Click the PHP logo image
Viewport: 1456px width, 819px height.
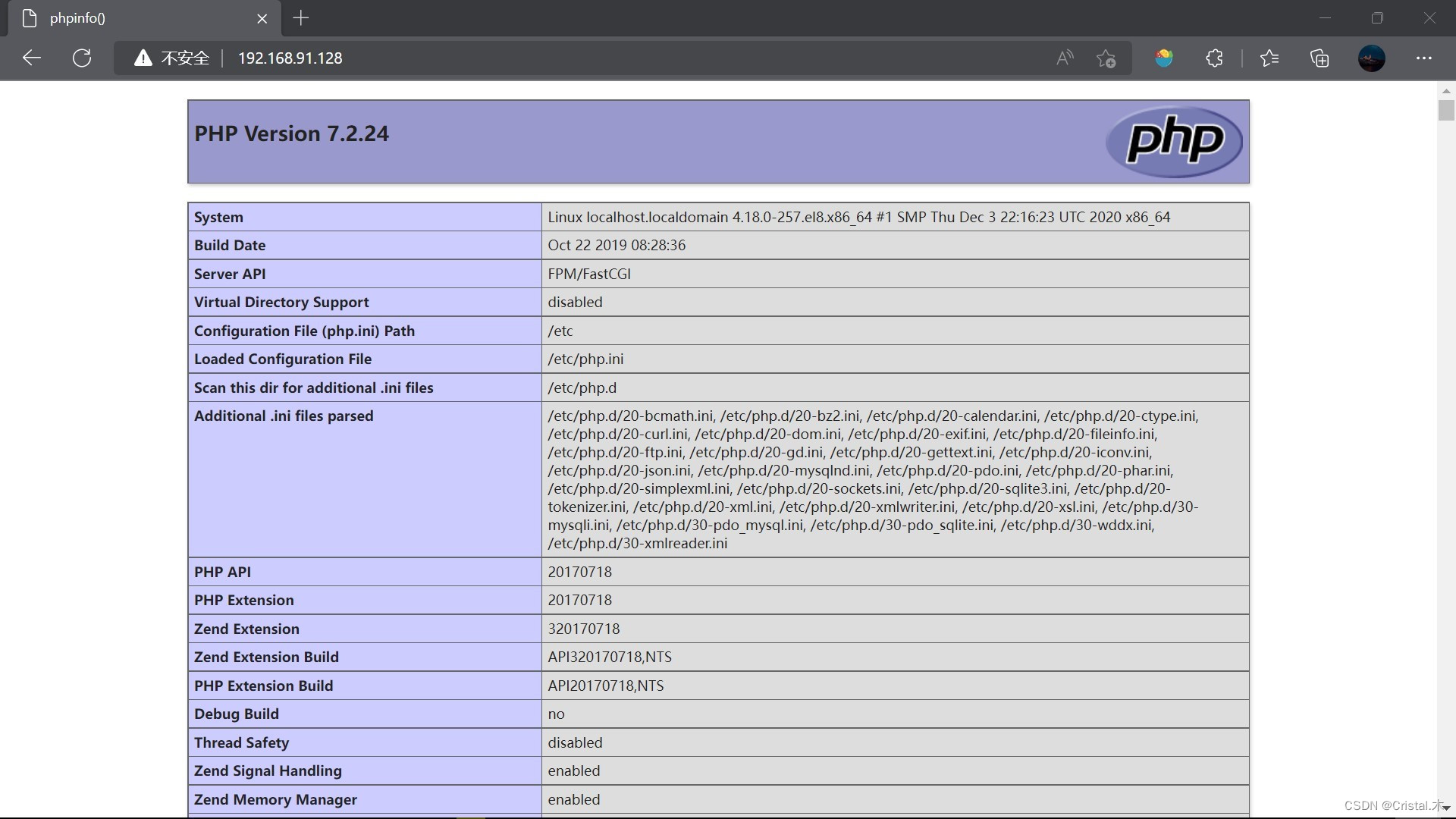[x=1174, y=142]
